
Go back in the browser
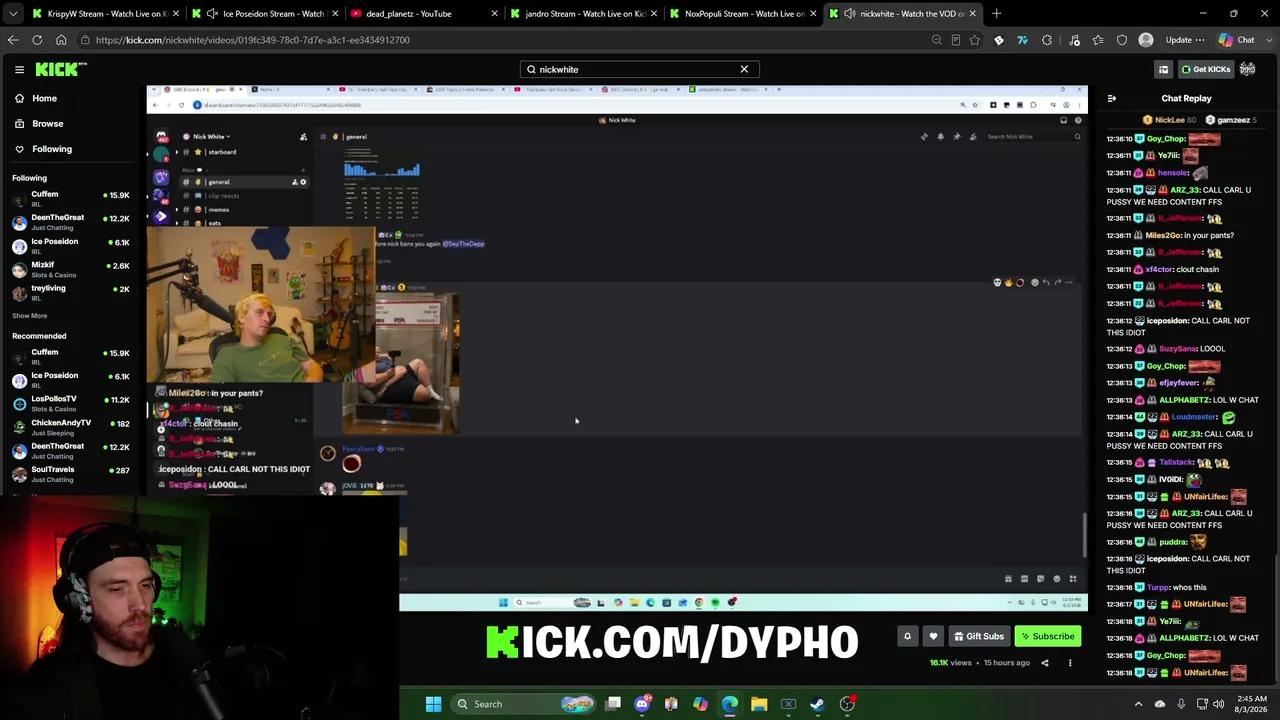(x=13, y=40)
